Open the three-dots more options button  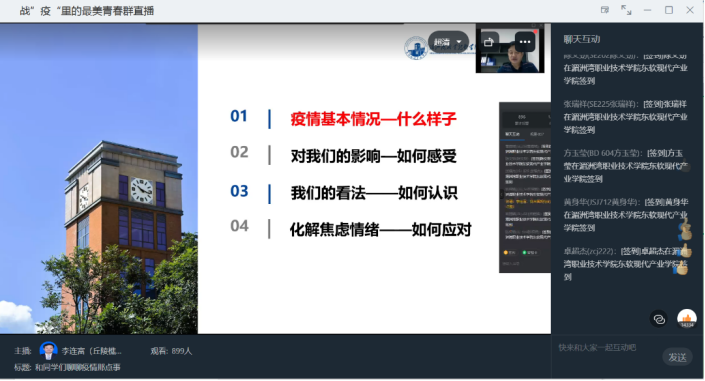pyautogui.click(x=525, y=42)
